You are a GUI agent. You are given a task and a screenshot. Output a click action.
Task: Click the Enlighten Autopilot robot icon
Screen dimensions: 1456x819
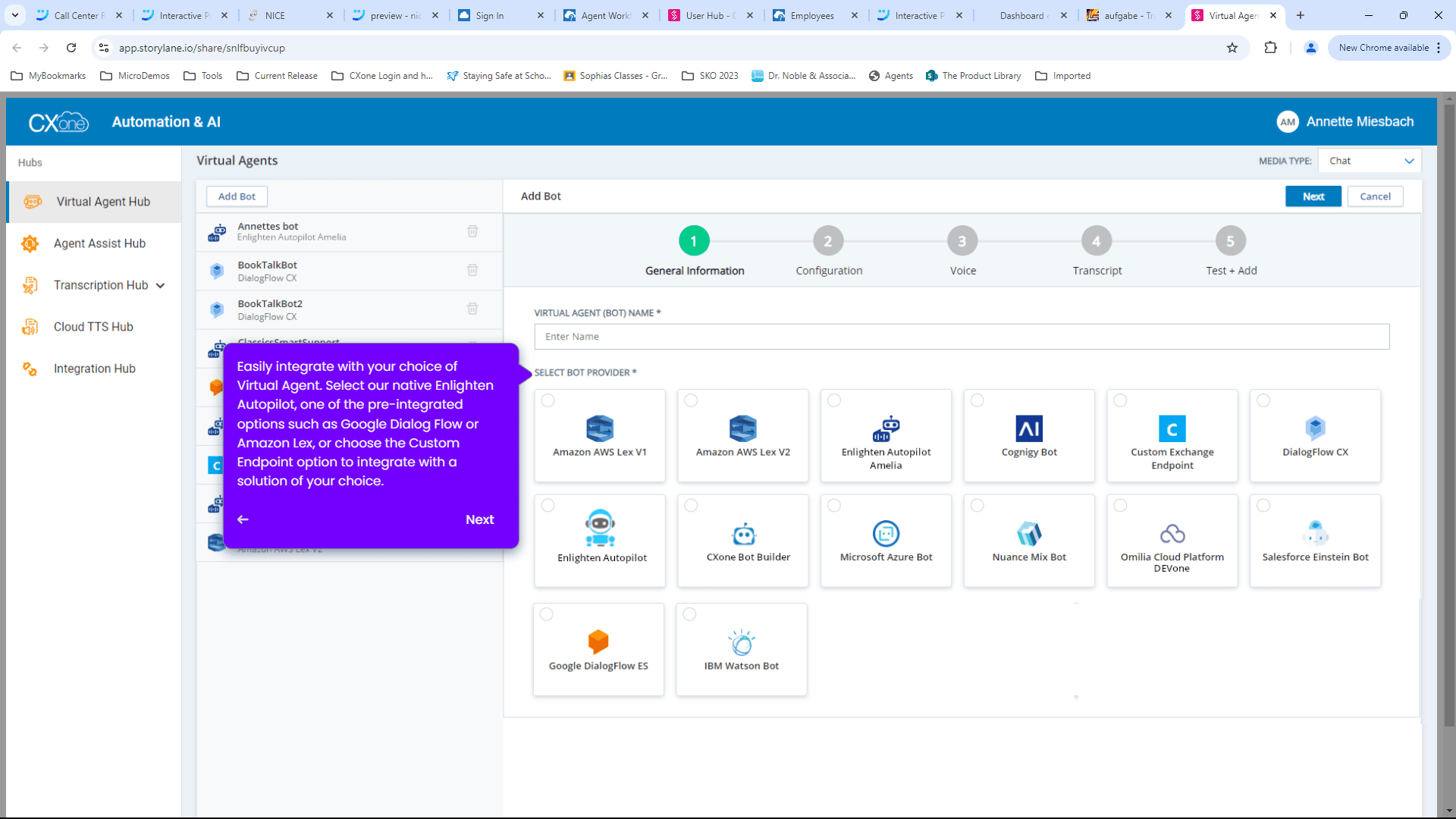(x=600, y=528)
